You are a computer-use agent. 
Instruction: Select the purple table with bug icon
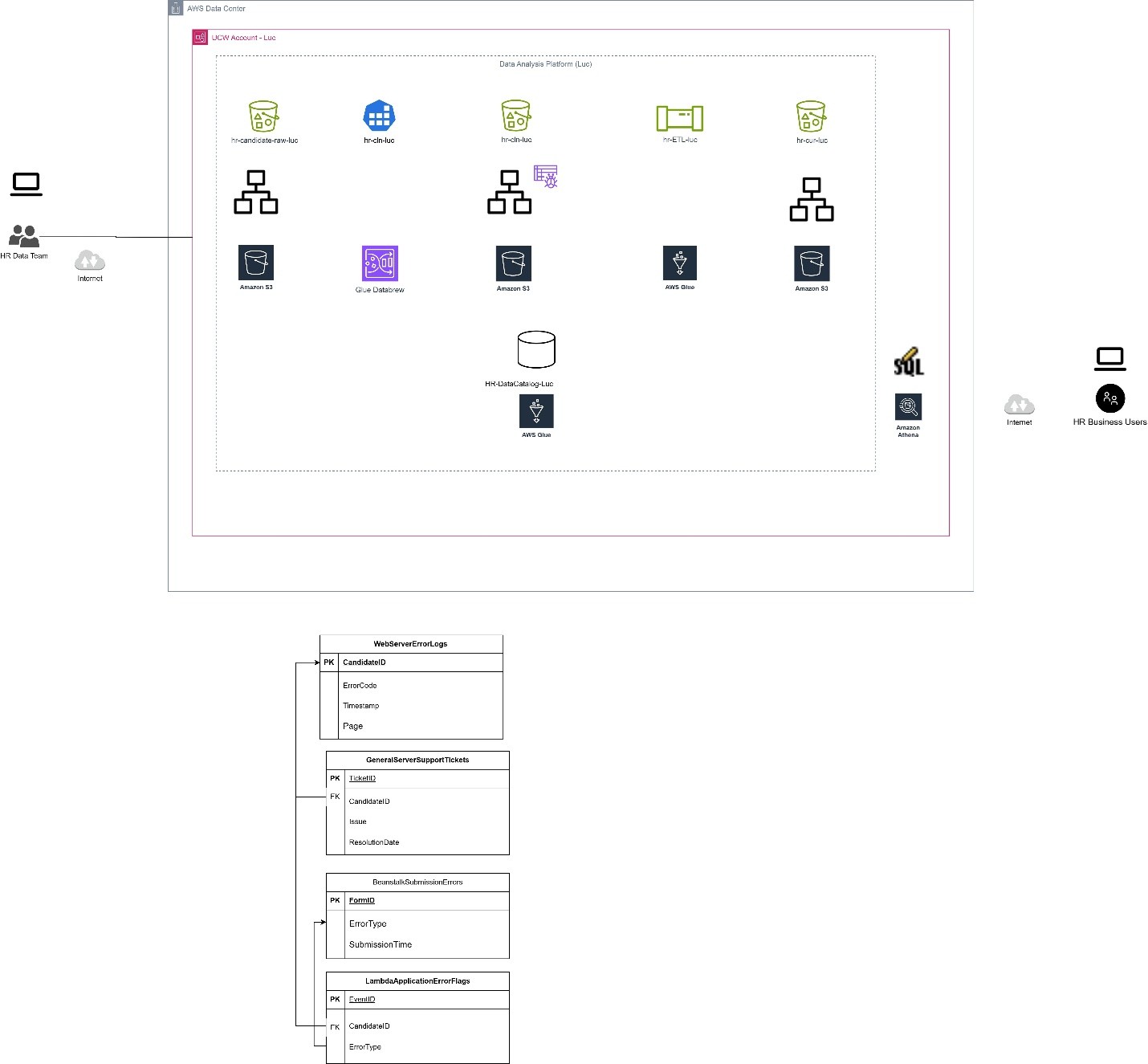point(546,177)
